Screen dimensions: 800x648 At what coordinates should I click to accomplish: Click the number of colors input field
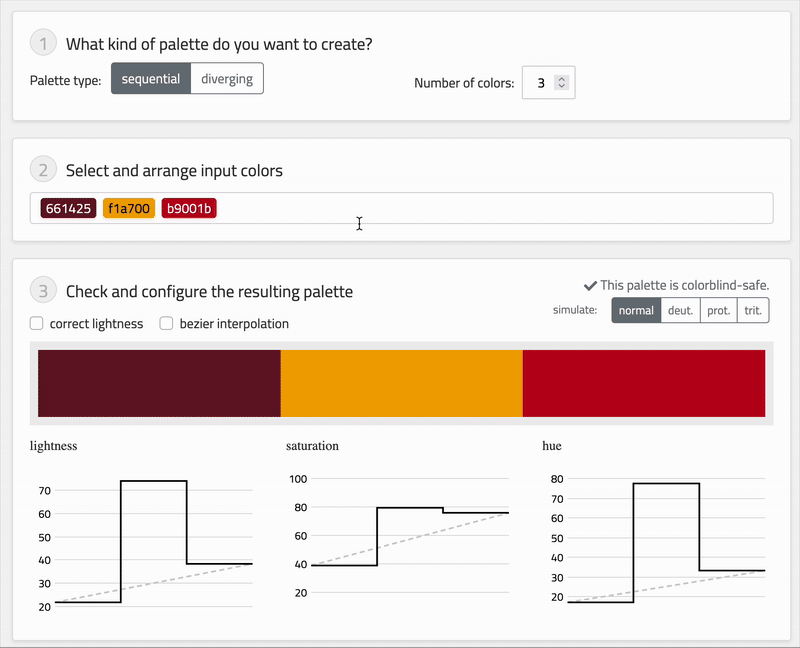(540, 83)
